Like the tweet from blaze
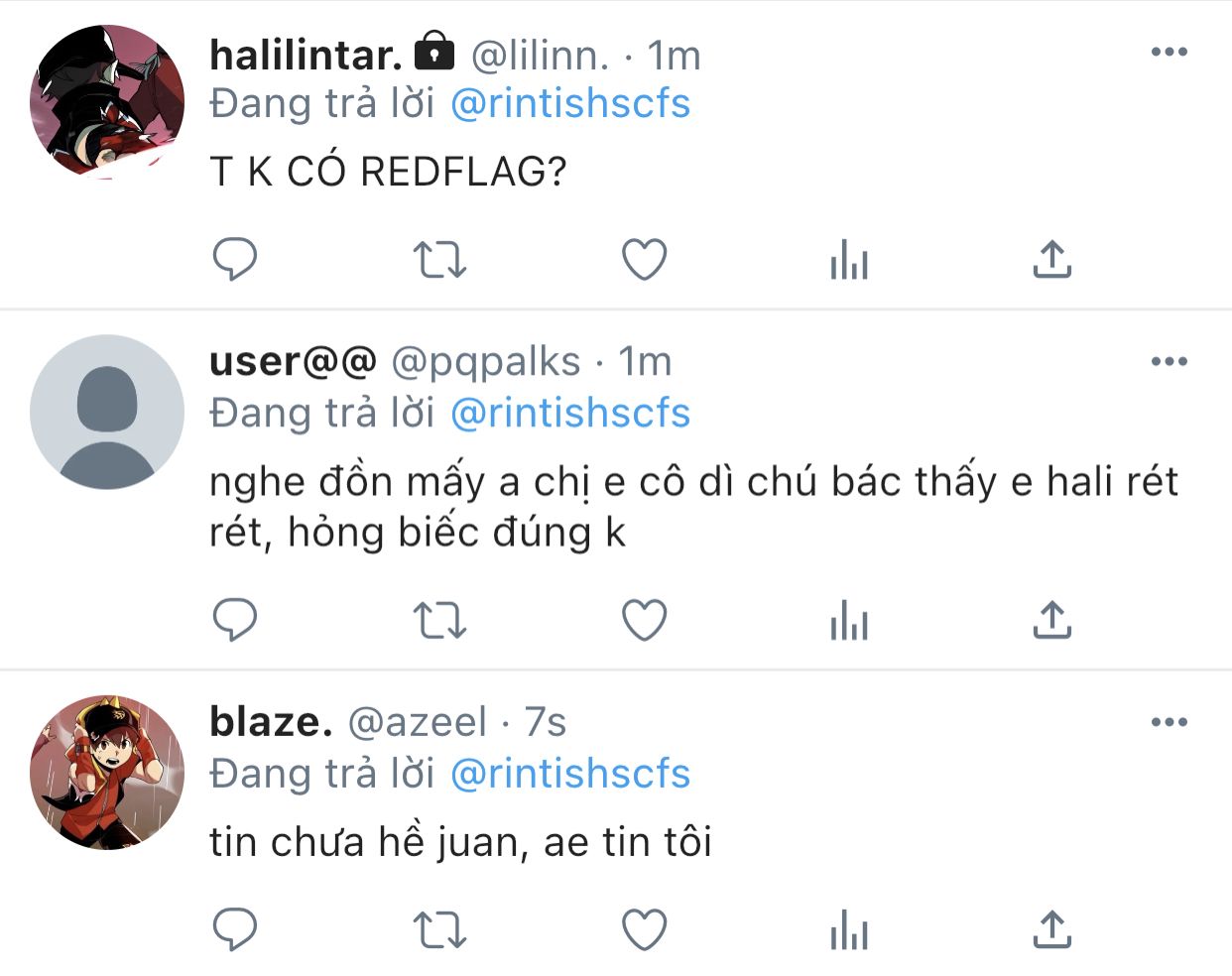The height and width of the screenshot is (976, 1232). coord(644,929)
